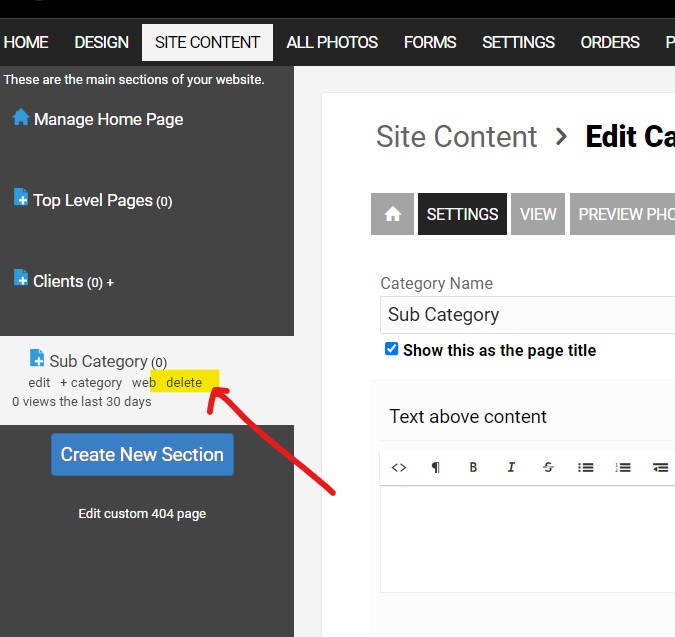Click the outdent icon in editor toolbar
Screen dimensions: 675x637
pos(660,467)
